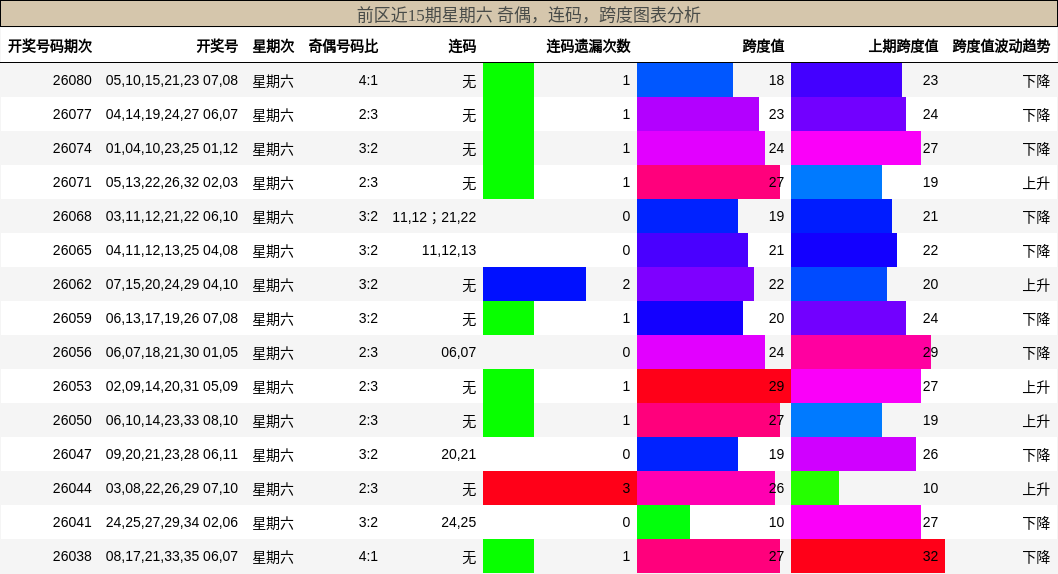
Task: Click the 上期跨度值 column header
Action: pos(903,46)
